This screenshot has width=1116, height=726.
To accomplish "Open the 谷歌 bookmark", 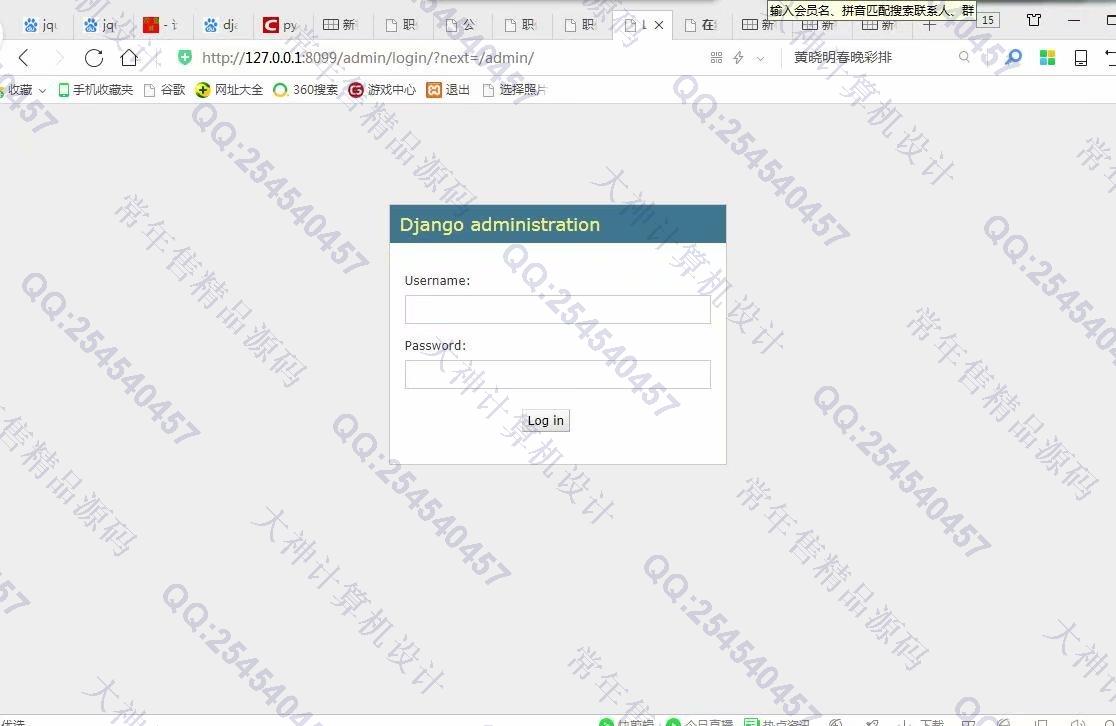I will (164, 90).
